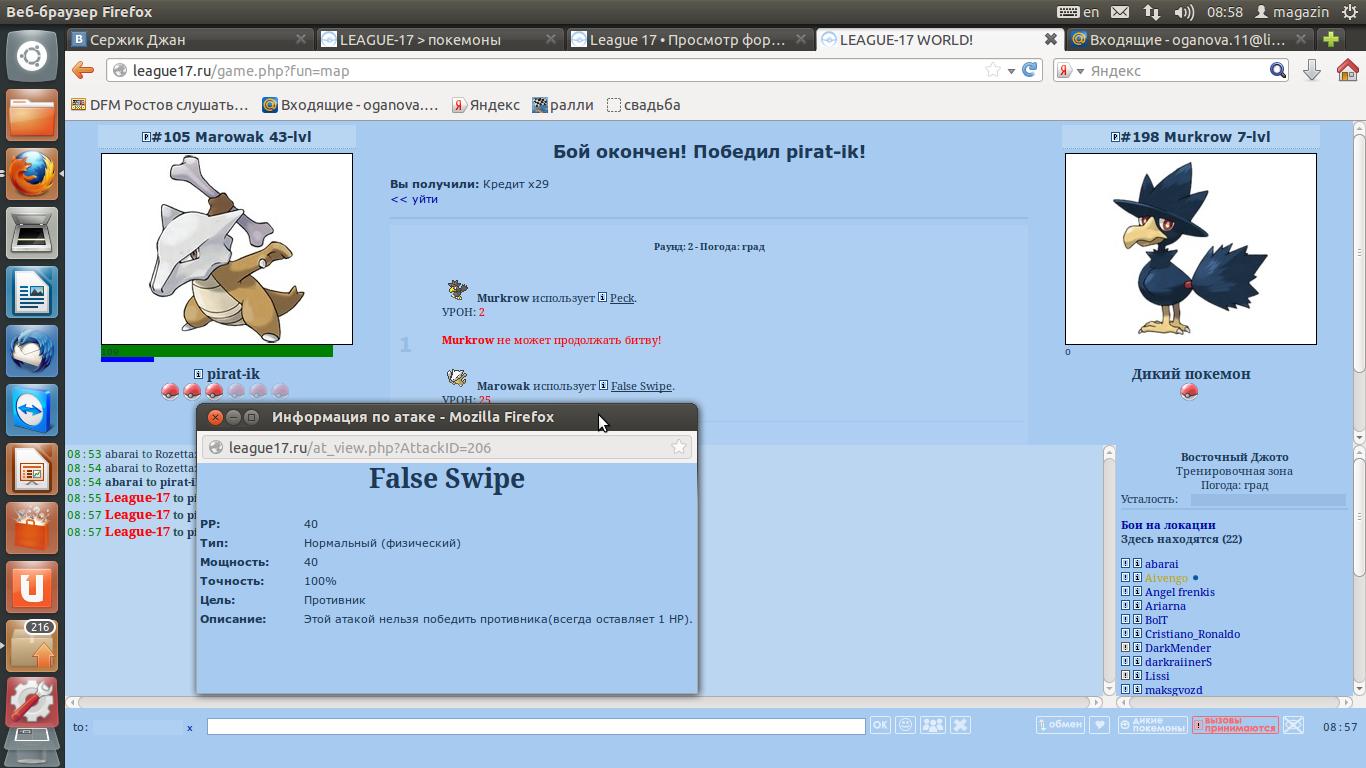The width and height of the screenshot is (1366, 768).
Task: Click the crossed envelope icon in bottom bar
Action: click(x=1293, y=725)
